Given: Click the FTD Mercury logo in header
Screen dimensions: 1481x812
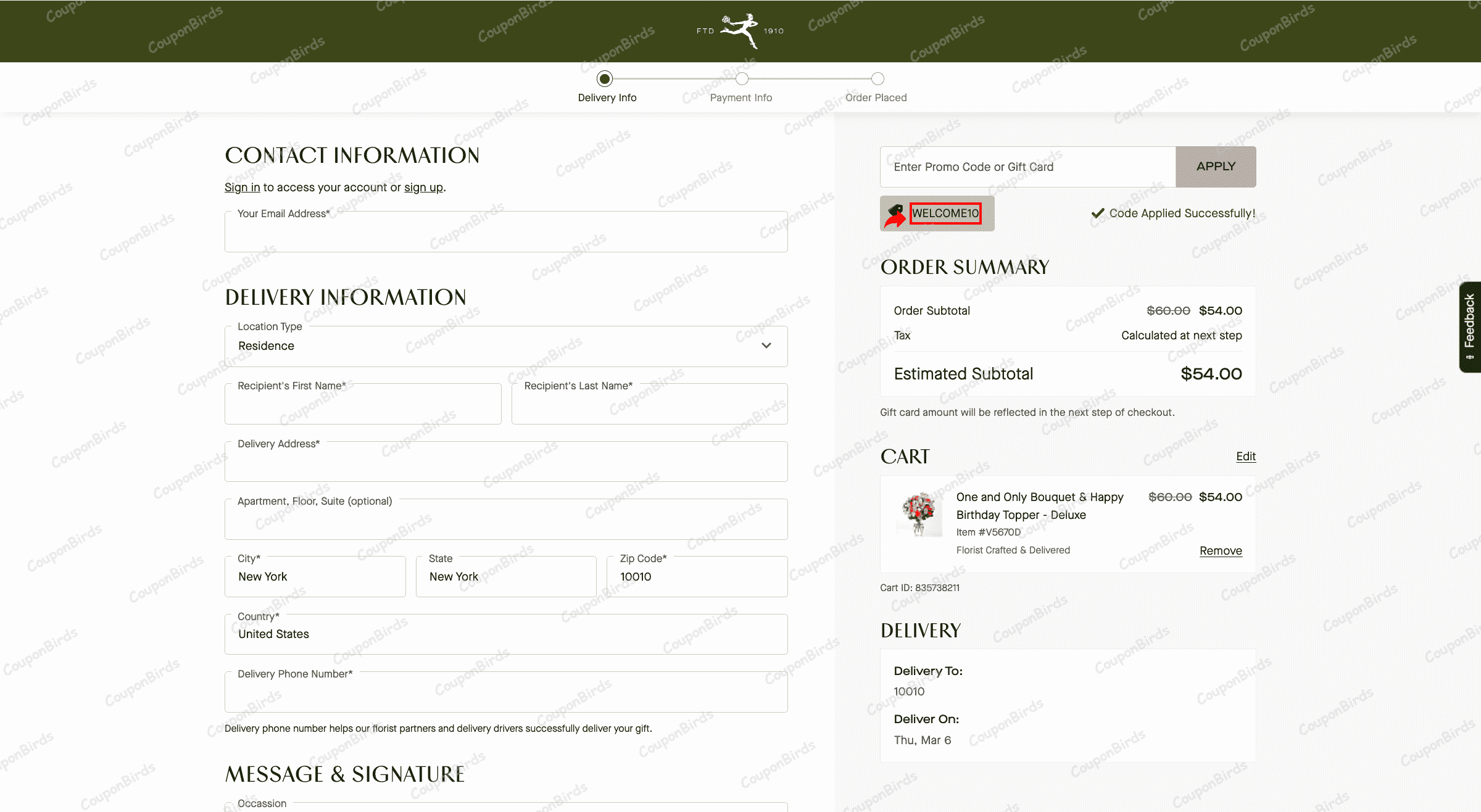Looking at the screenshot, I should click(740, 31).
